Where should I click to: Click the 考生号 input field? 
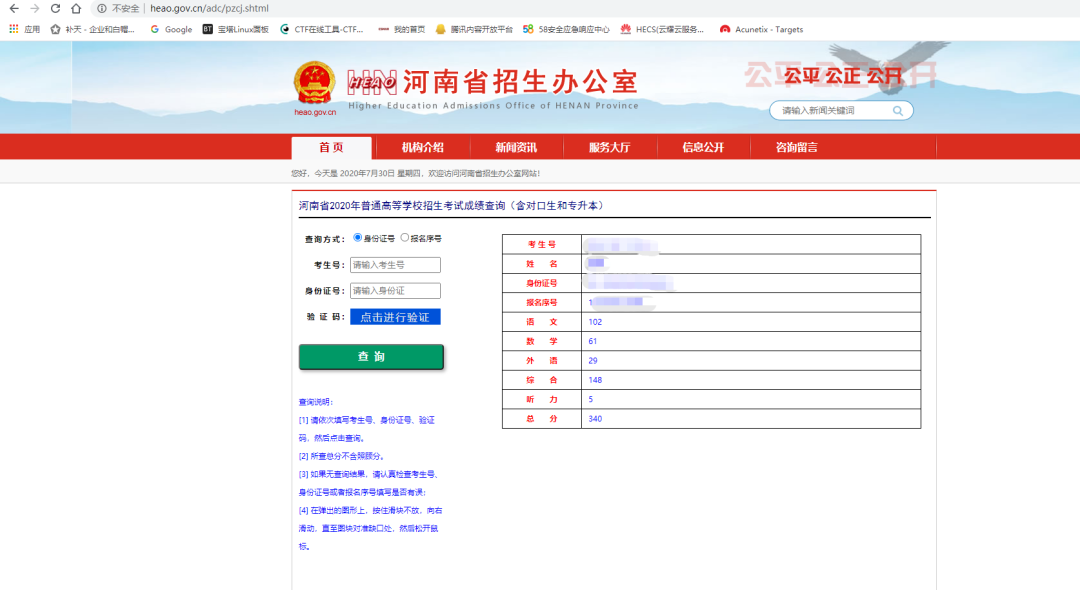(x=395, y=265)
